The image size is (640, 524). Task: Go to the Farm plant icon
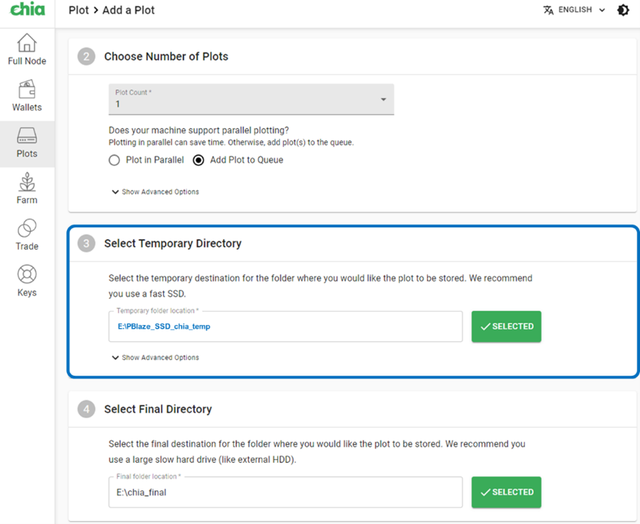[x=27, y=182]
